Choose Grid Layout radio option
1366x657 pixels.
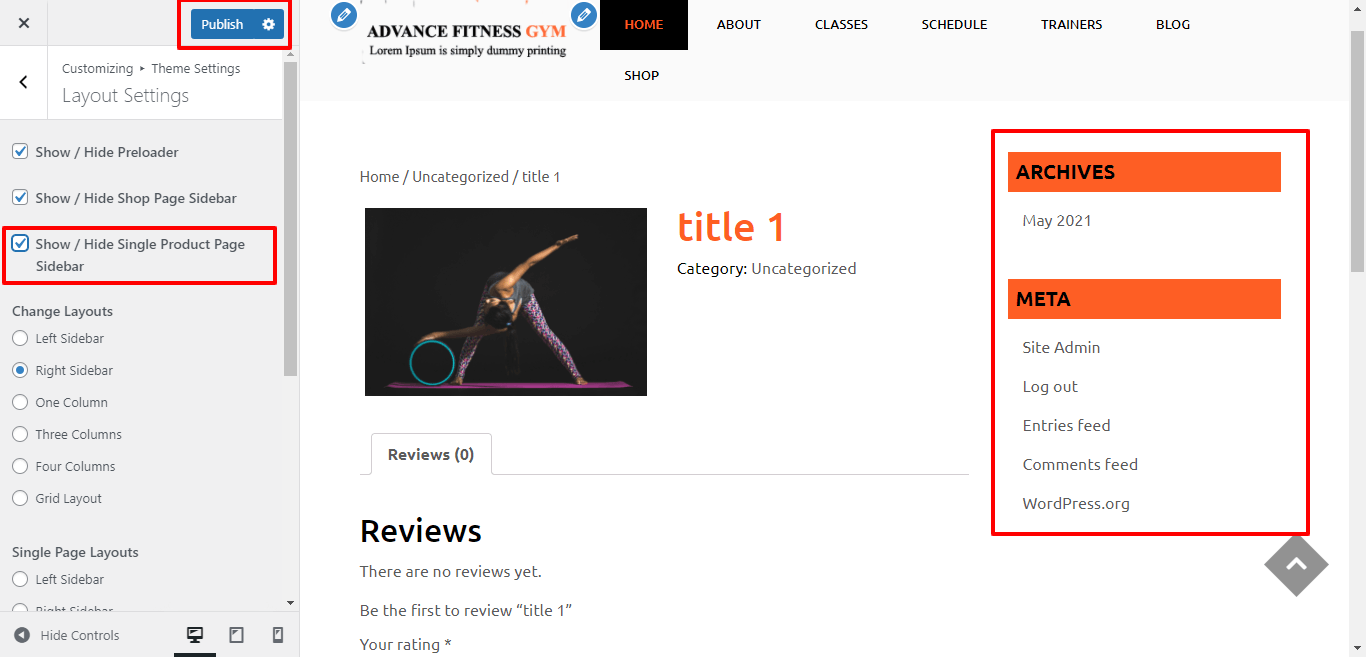[x=20, y=498]
